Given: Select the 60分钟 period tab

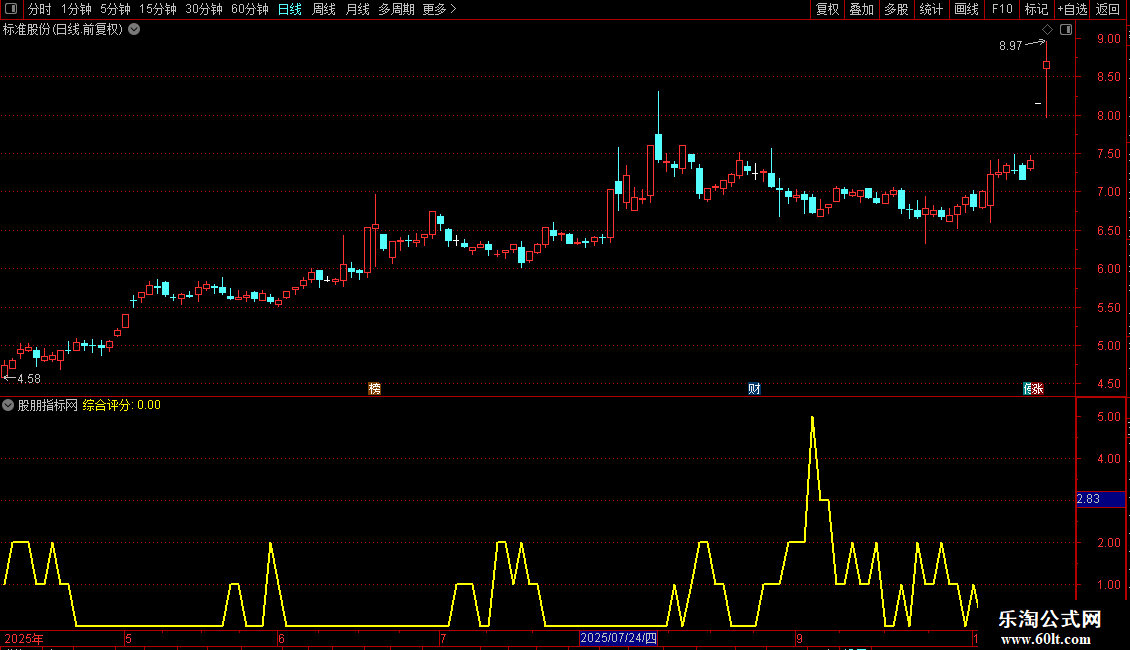Looking at the screenshot, I should pos(250,9).
